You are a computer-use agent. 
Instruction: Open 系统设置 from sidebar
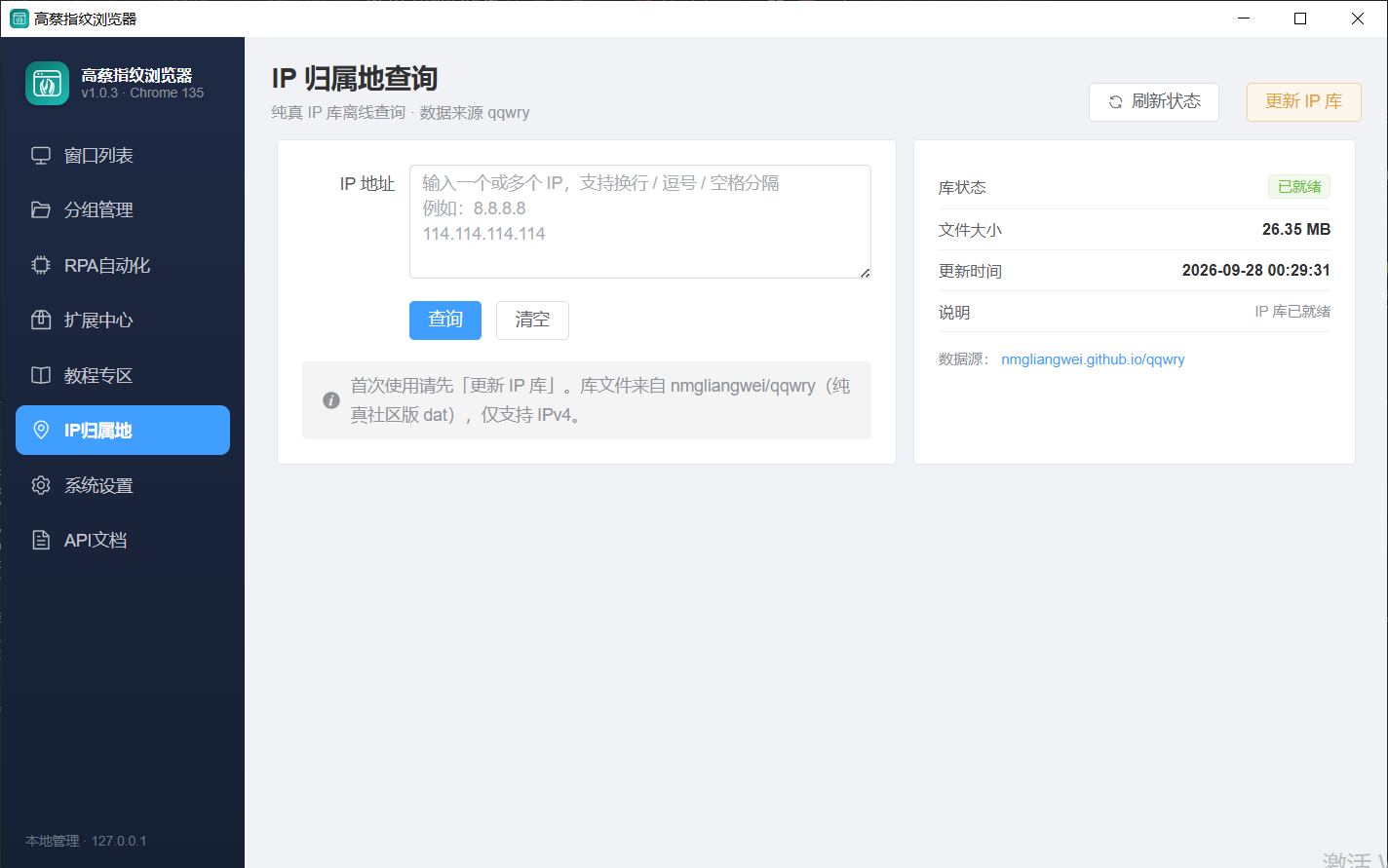tap(123, 485)
